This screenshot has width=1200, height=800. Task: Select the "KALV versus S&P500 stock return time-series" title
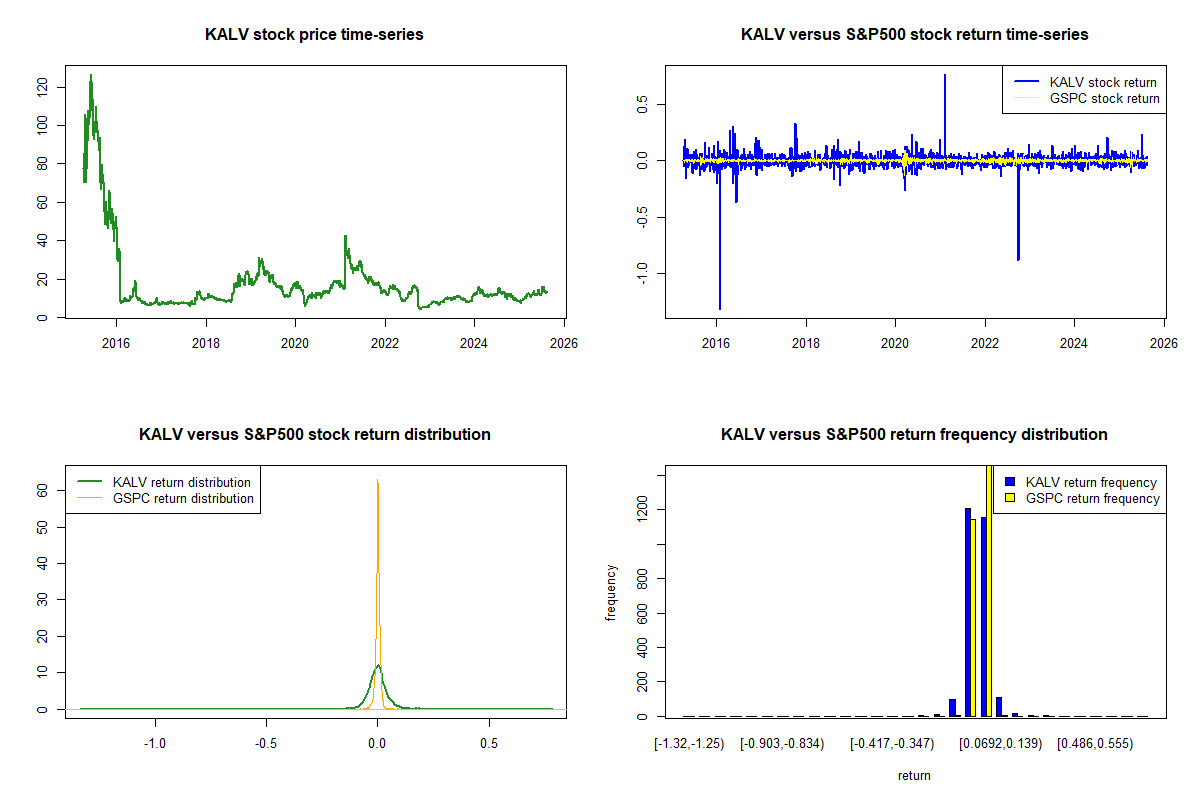[914, 35]
